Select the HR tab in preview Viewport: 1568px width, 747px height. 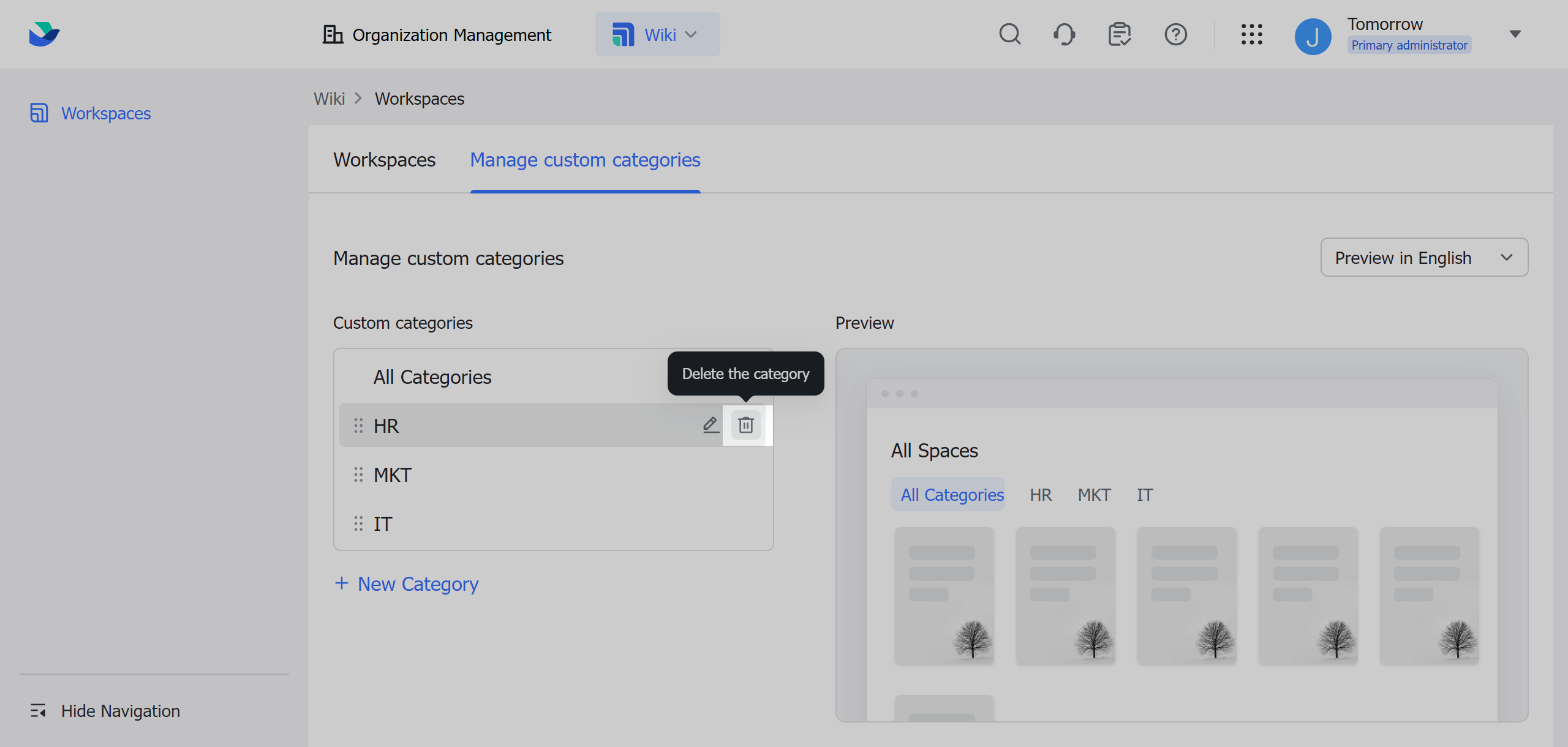coord(1041,495)
